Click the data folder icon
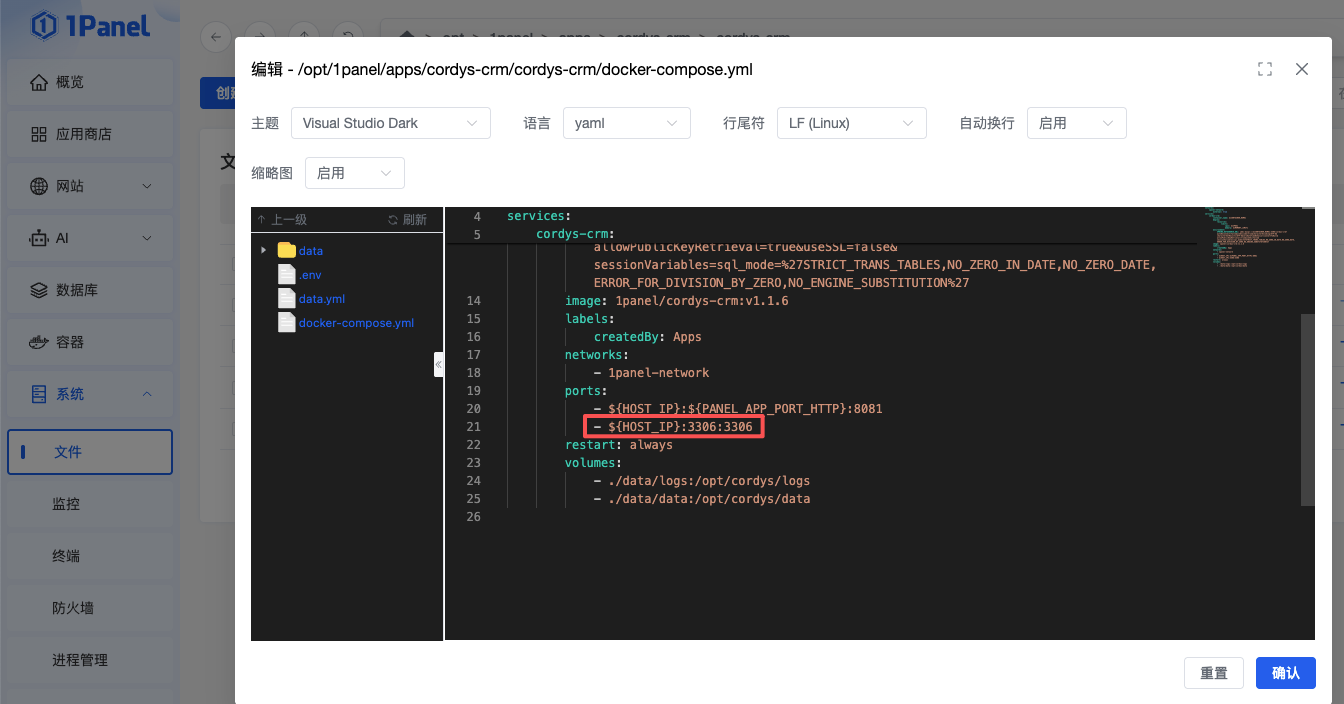The height and width of the screenshot is (704, 1344). point(286,250)
